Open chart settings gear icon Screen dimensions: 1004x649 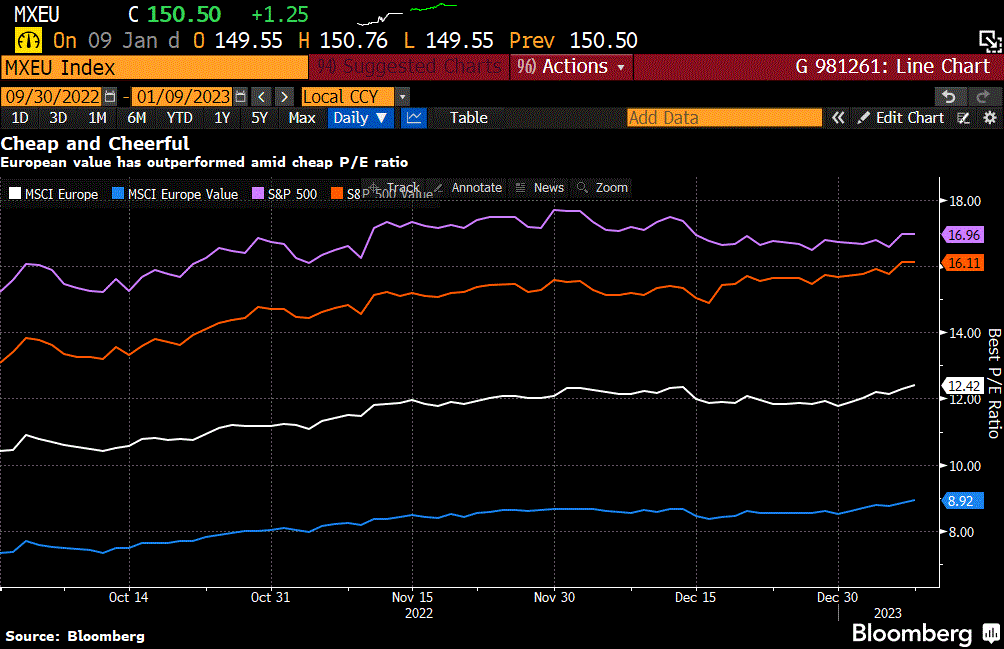(x=990, y=118)
